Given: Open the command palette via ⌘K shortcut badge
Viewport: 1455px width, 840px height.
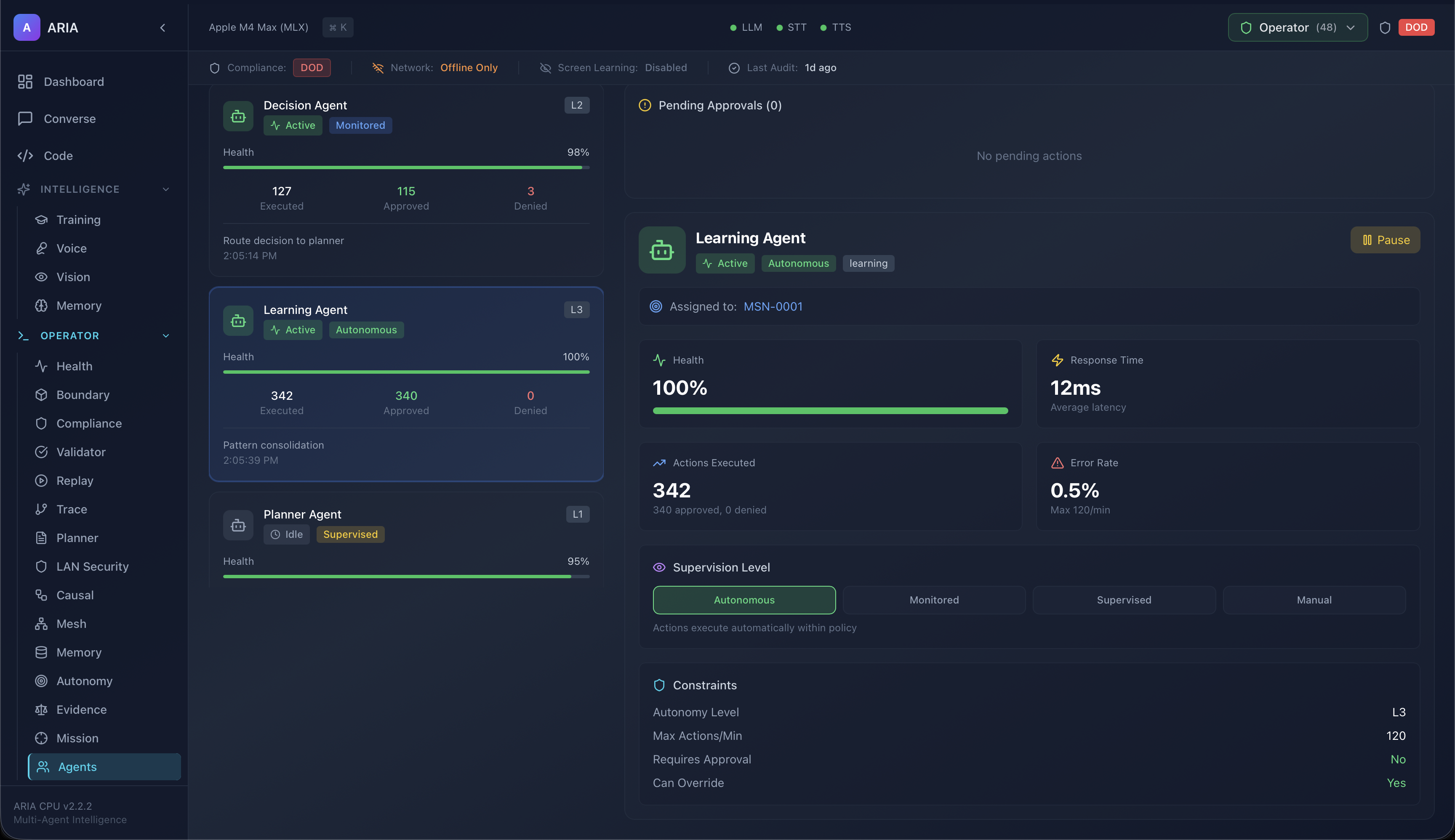Looking at the screenshot, I should (x=338, y=27).
